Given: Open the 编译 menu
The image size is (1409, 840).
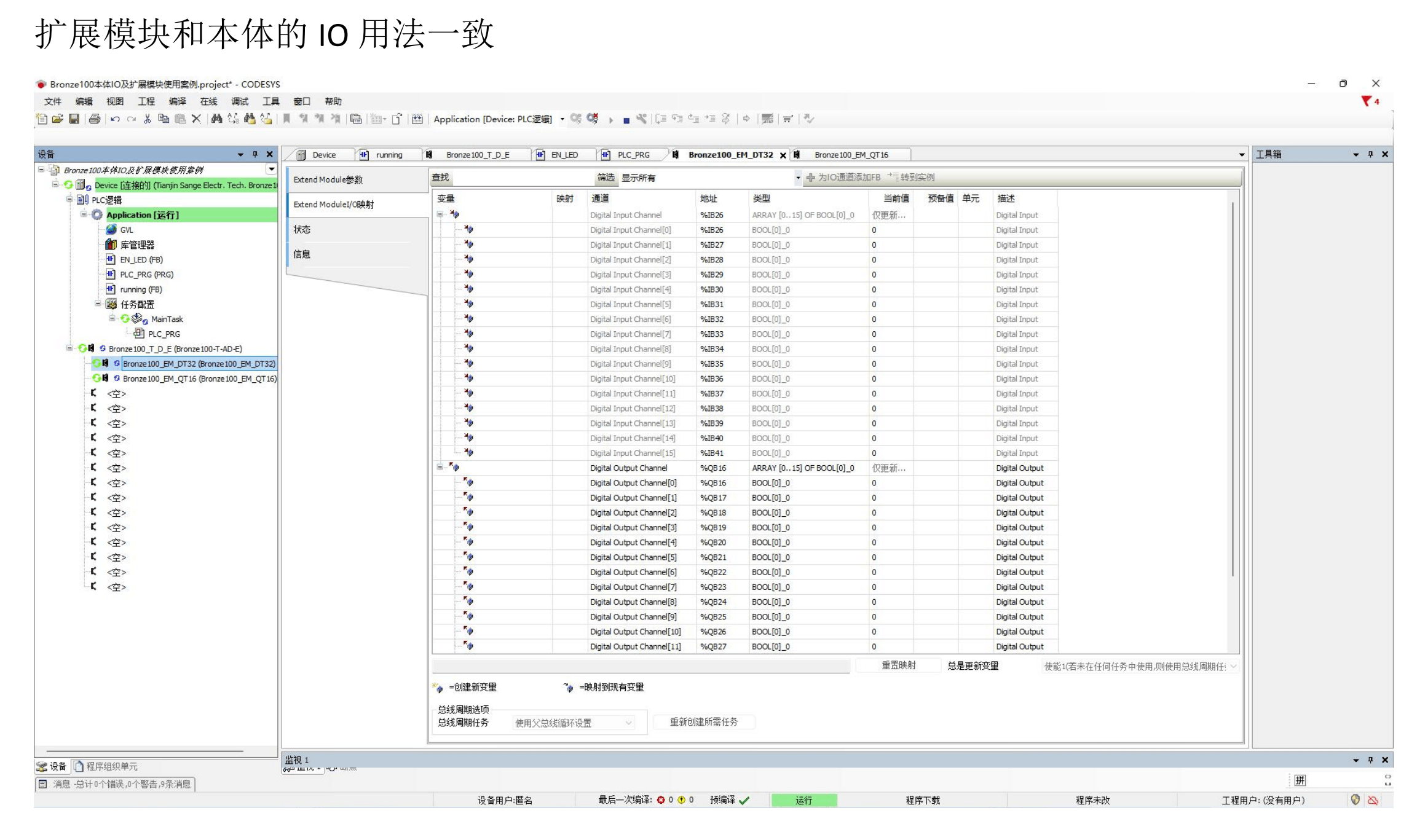Looking at the screenshot, I should tap(178, 101).
